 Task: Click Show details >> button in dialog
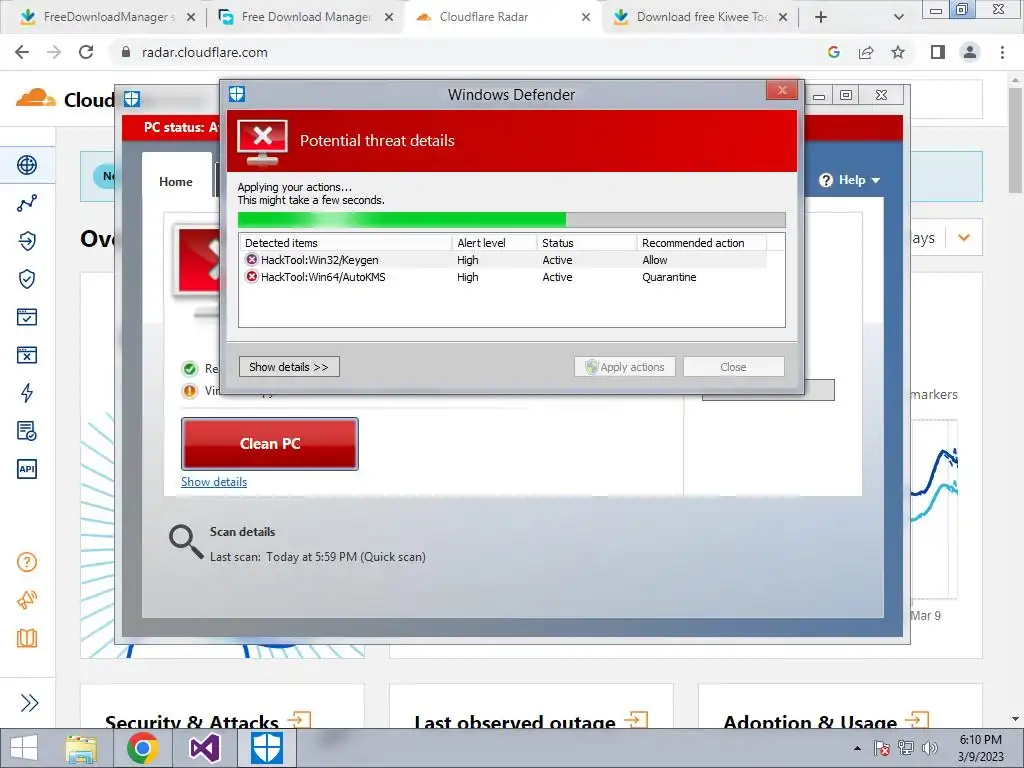tap(289, 367)
